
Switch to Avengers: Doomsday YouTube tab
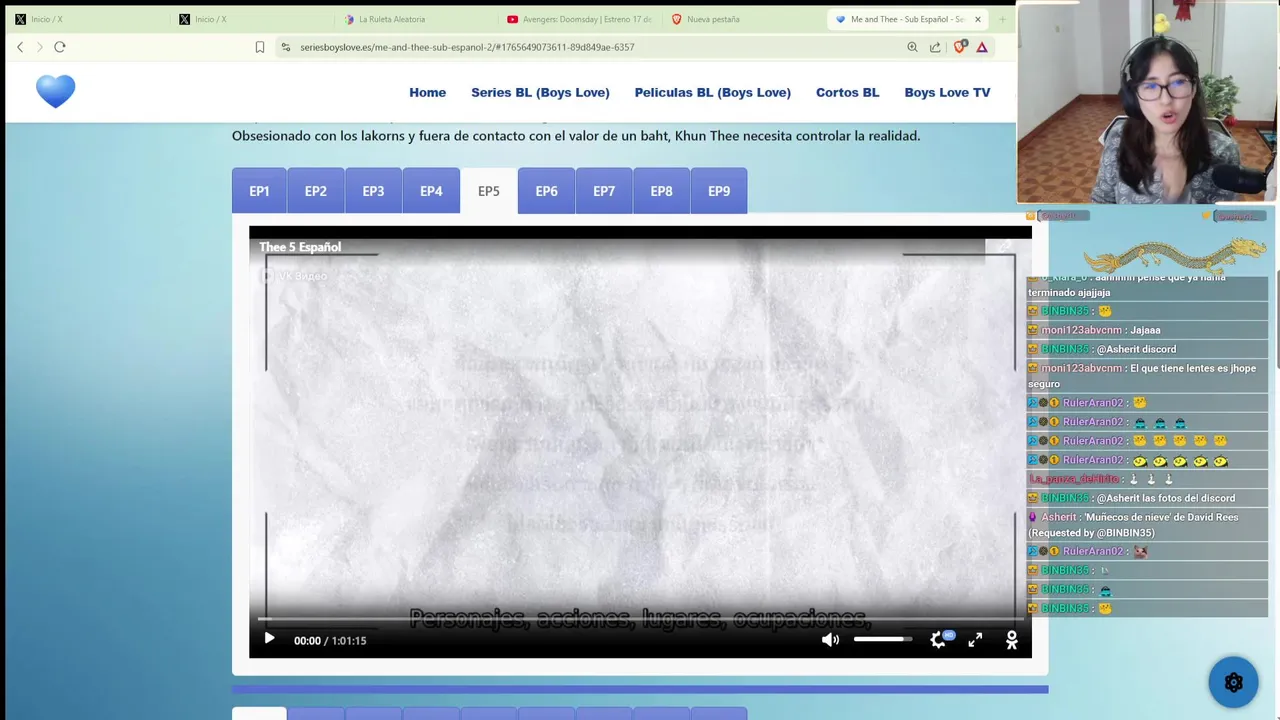tap(579, 19)
